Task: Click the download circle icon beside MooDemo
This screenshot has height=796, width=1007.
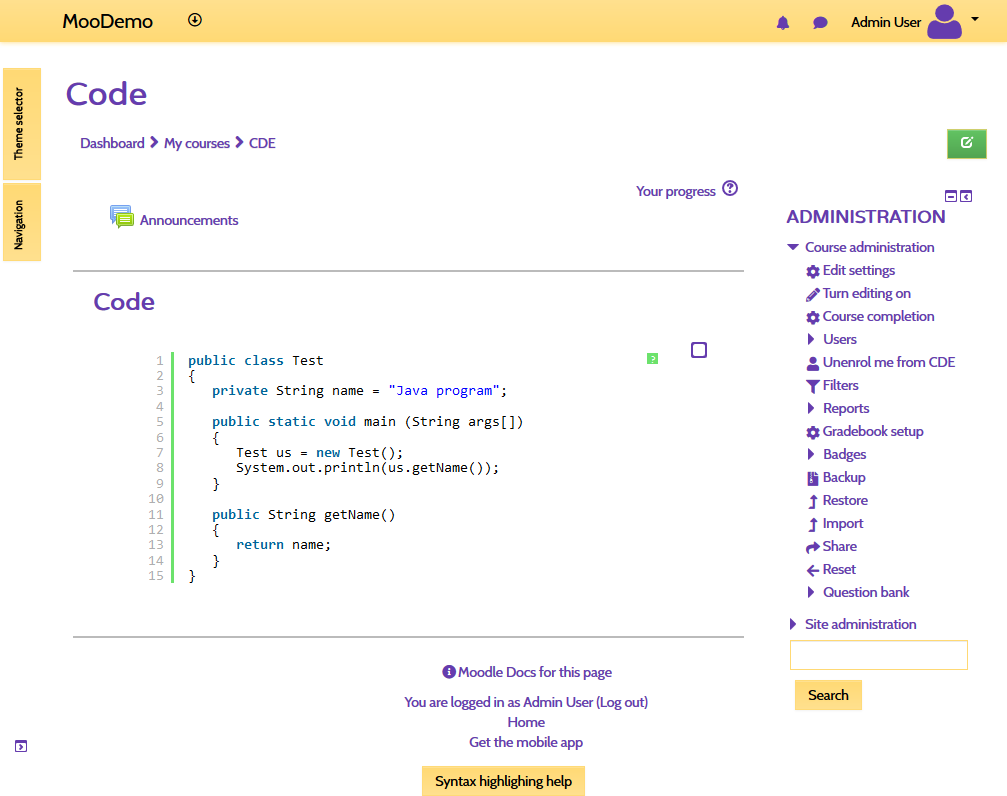Action: (x=195, y=20)
